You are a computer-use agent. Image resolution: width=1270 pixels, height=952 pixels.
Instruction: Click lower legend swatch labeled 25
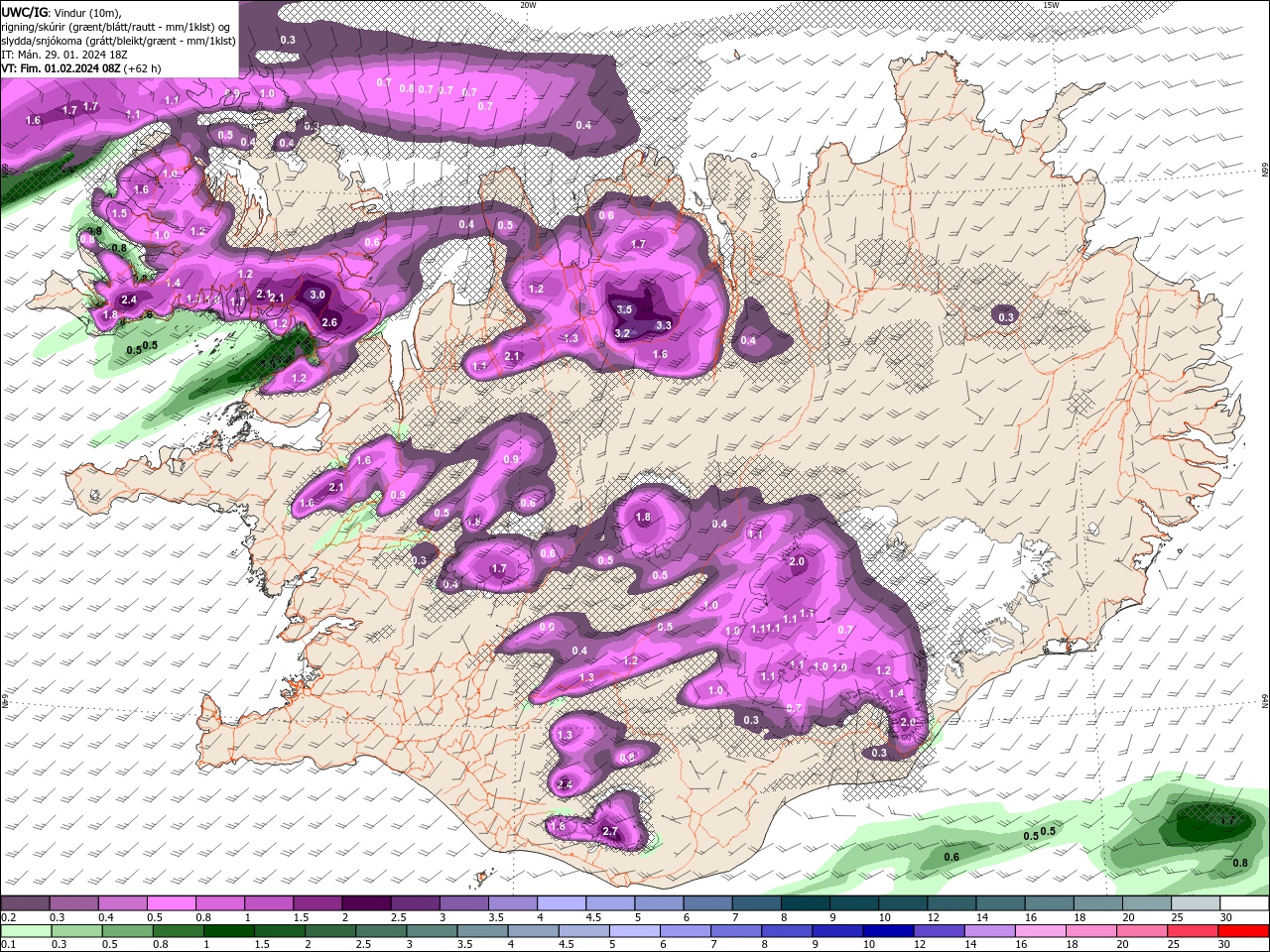(x=1192, y=931)
